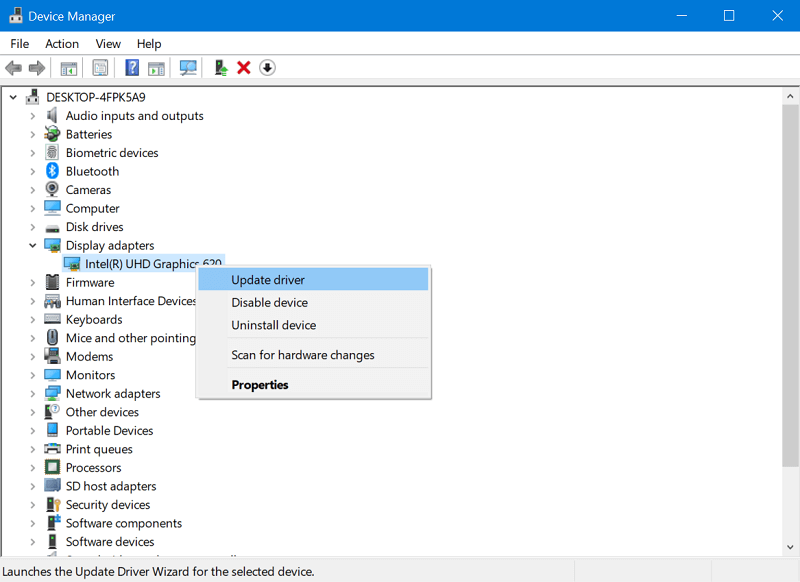Select the fingerprint icon for Biometric devices
800x582 pixels.
tap(52, 153)
